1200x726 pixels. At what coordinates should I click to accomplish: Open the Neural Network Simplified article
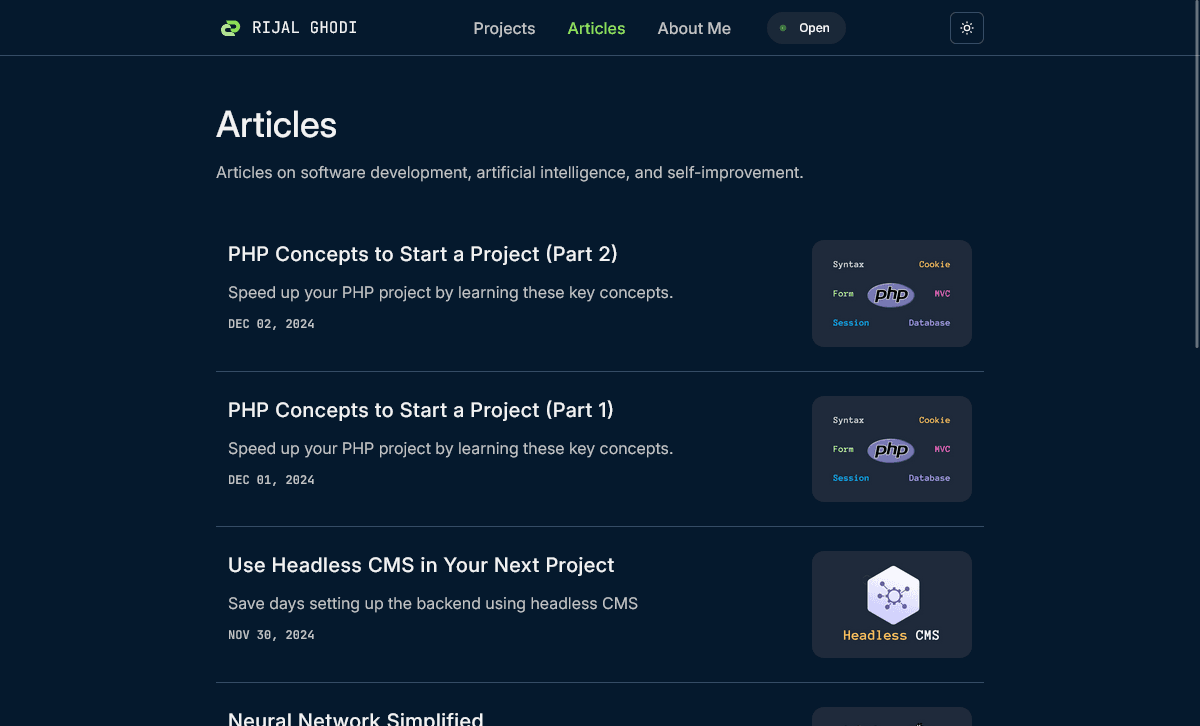coord(355,718)
